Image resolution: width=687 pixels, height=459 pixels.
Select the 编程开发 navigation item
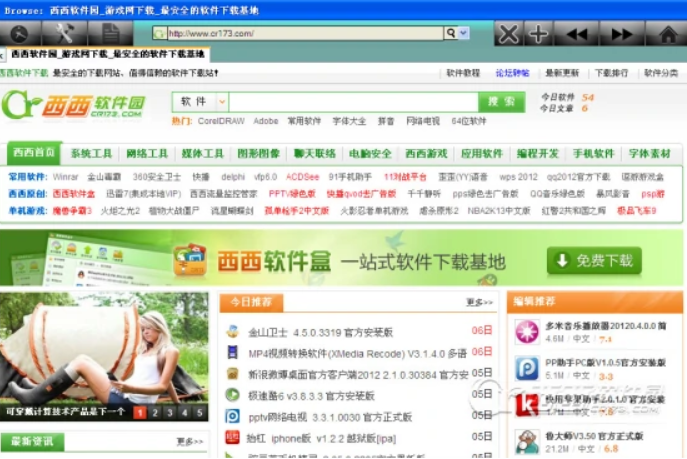coord(538,153)
